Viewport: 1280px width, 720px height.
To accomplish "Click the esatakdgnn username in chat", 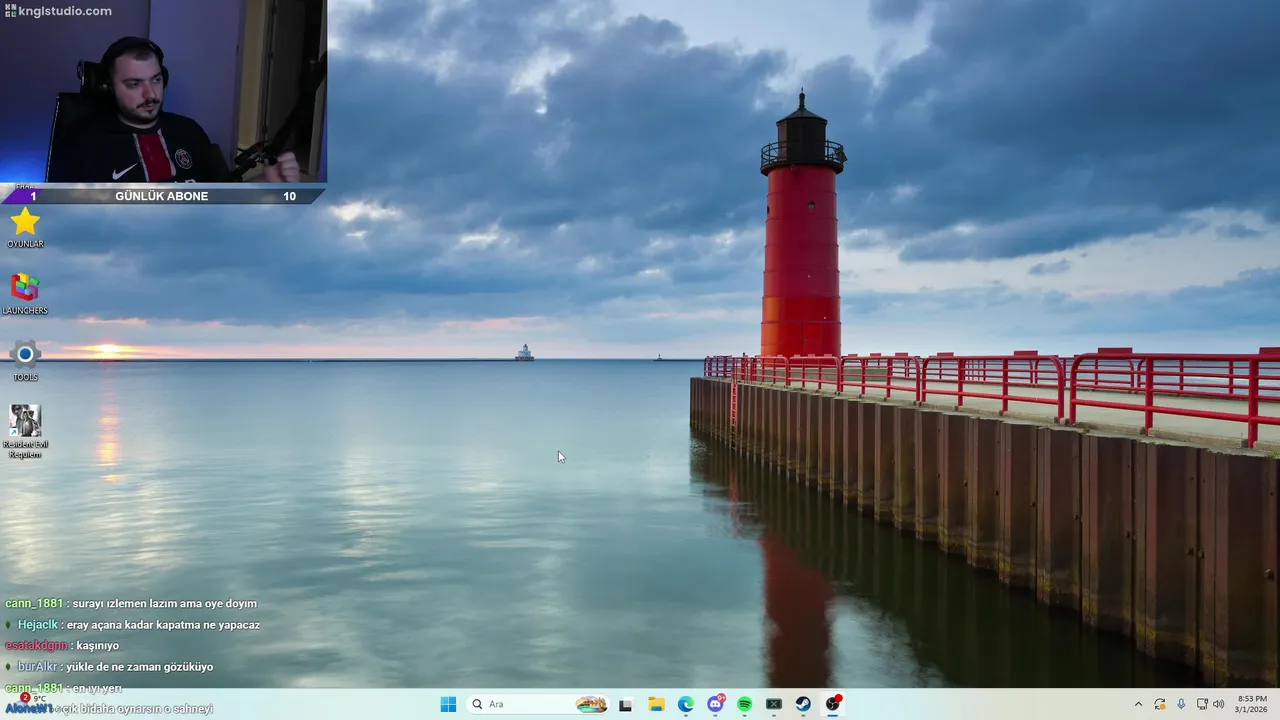I will 36,646.
